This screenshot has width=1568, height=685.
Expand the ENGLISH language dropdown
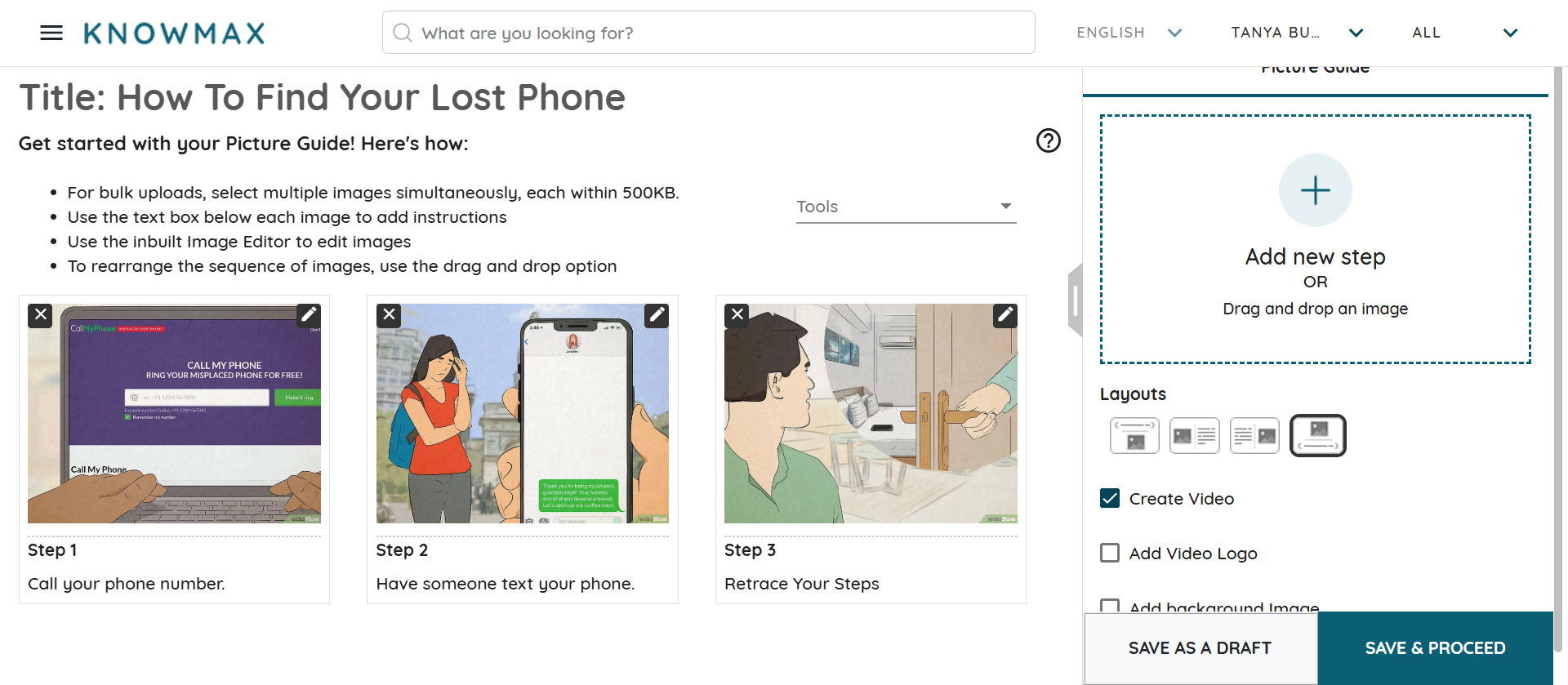(x=1129, y=33)
